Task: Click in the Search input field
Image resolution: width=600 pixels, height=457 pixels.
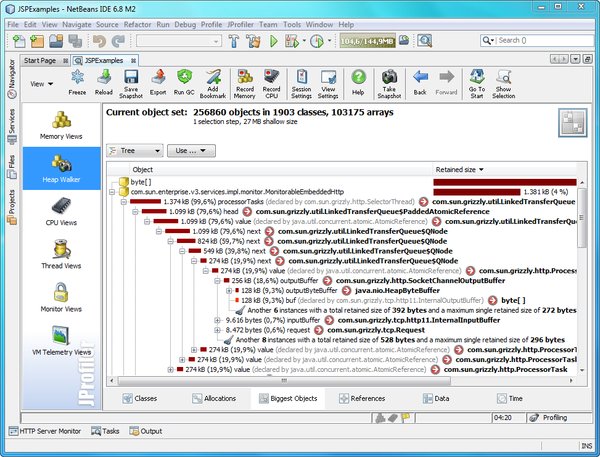Action: tap(545, 40)
